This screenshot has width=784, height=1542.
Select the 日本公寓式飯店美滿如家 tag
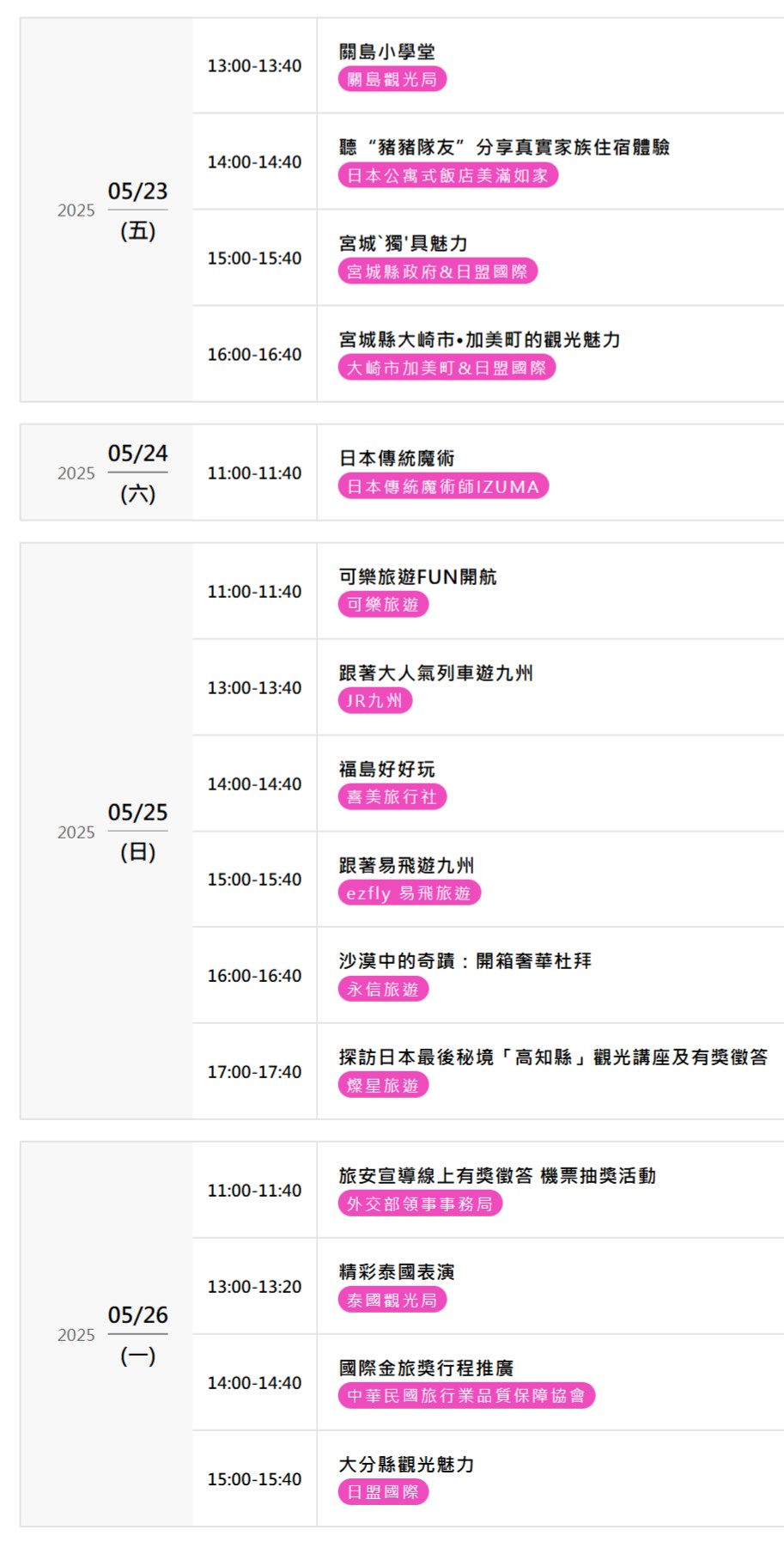click(447, 176)
